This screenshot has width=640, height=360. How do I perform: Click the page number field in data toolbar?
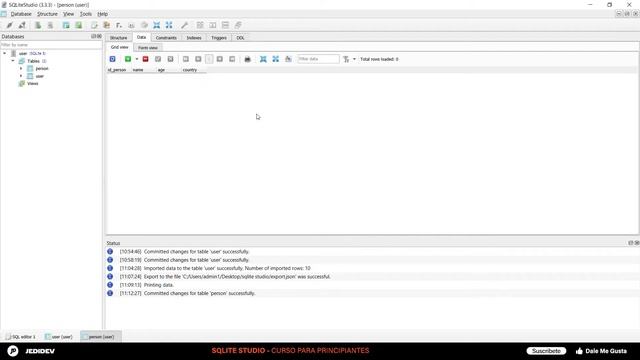pos(209,59)
